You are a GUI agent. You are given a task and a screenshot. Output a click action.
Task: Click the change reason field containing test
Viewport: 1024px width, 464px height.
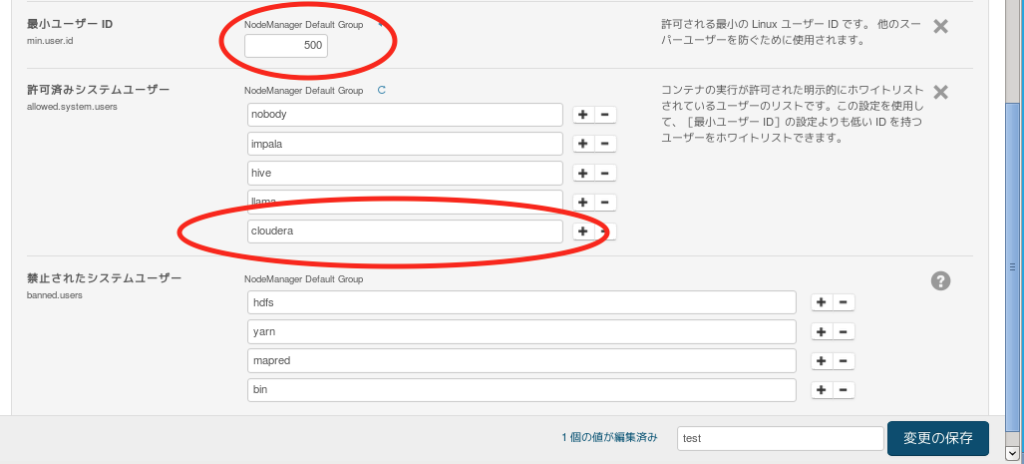(x=780, y=439)
